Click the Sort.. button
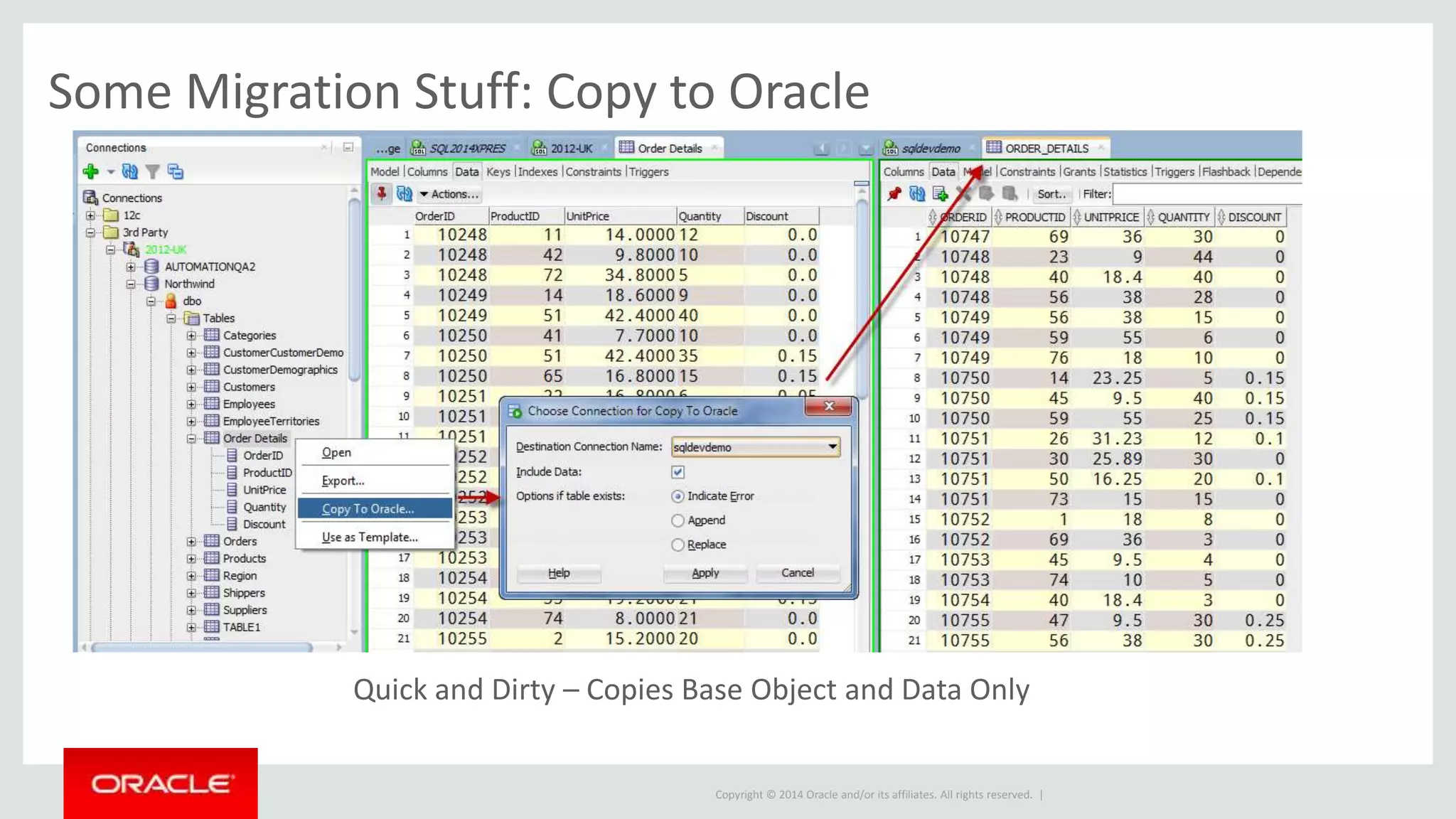Image resolution: width=1456 pixels, height=819 pixels. click(x=1051, y=194)
